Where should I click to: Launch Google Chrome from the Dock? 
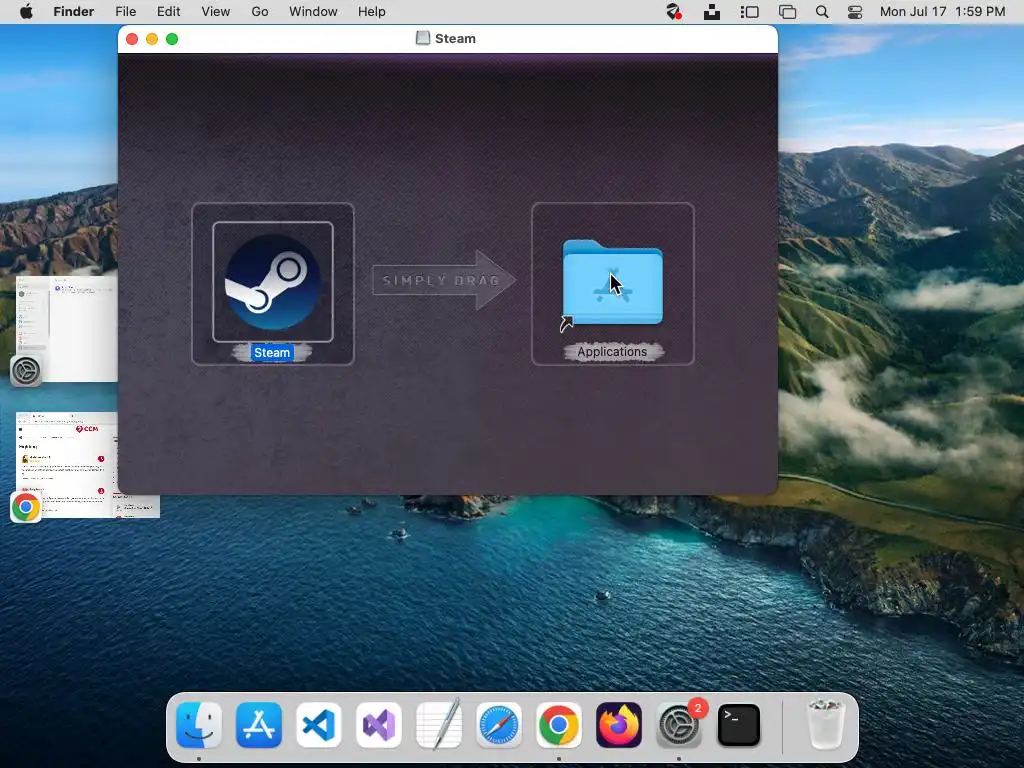(559, 725)
